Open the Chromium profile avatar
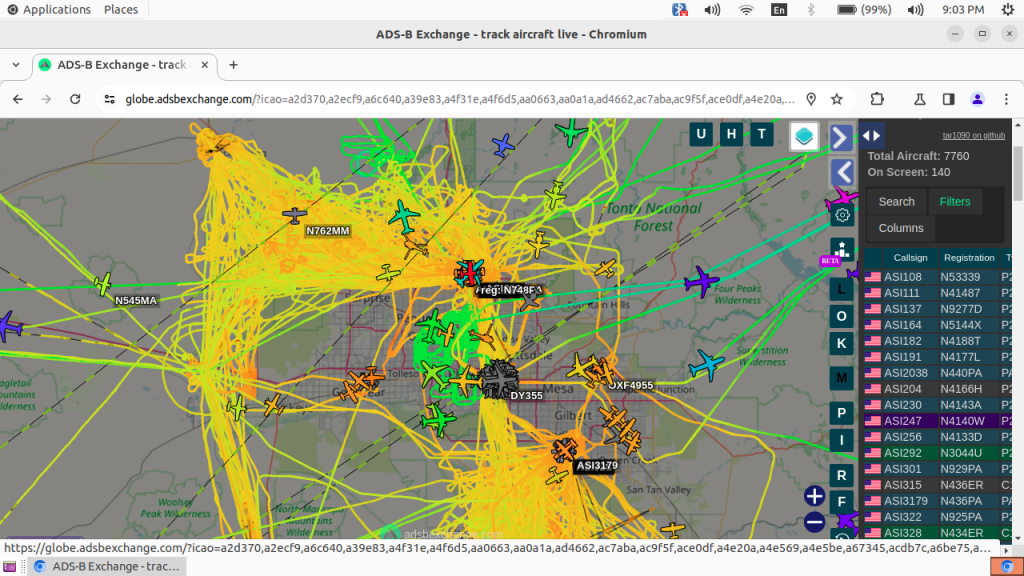The height and width of the screenshot is (576, 1024). pos(978,99)
